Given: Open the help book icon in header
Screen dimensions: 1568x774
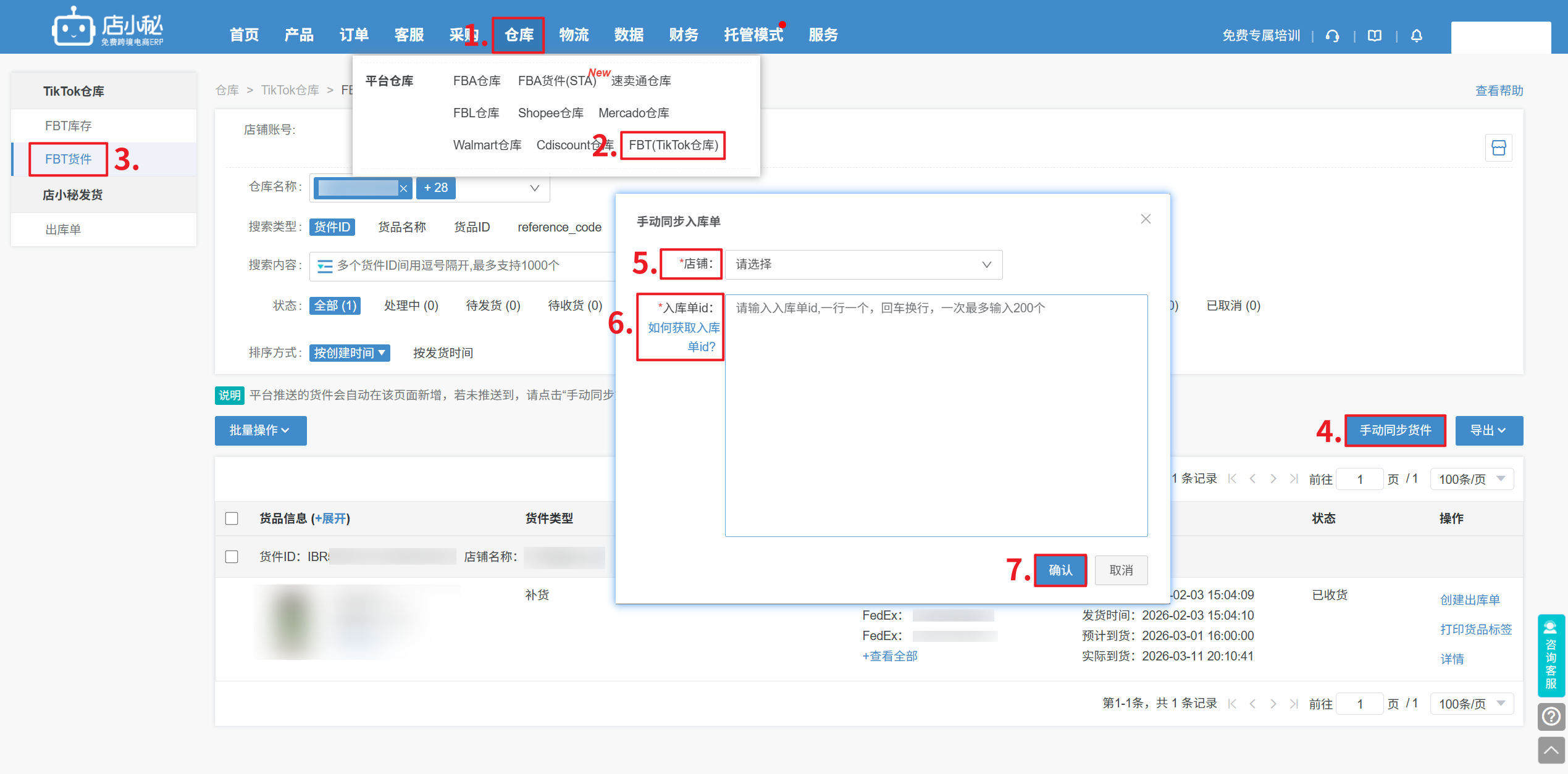Looking at the screenshot, I should (1375, 36).
